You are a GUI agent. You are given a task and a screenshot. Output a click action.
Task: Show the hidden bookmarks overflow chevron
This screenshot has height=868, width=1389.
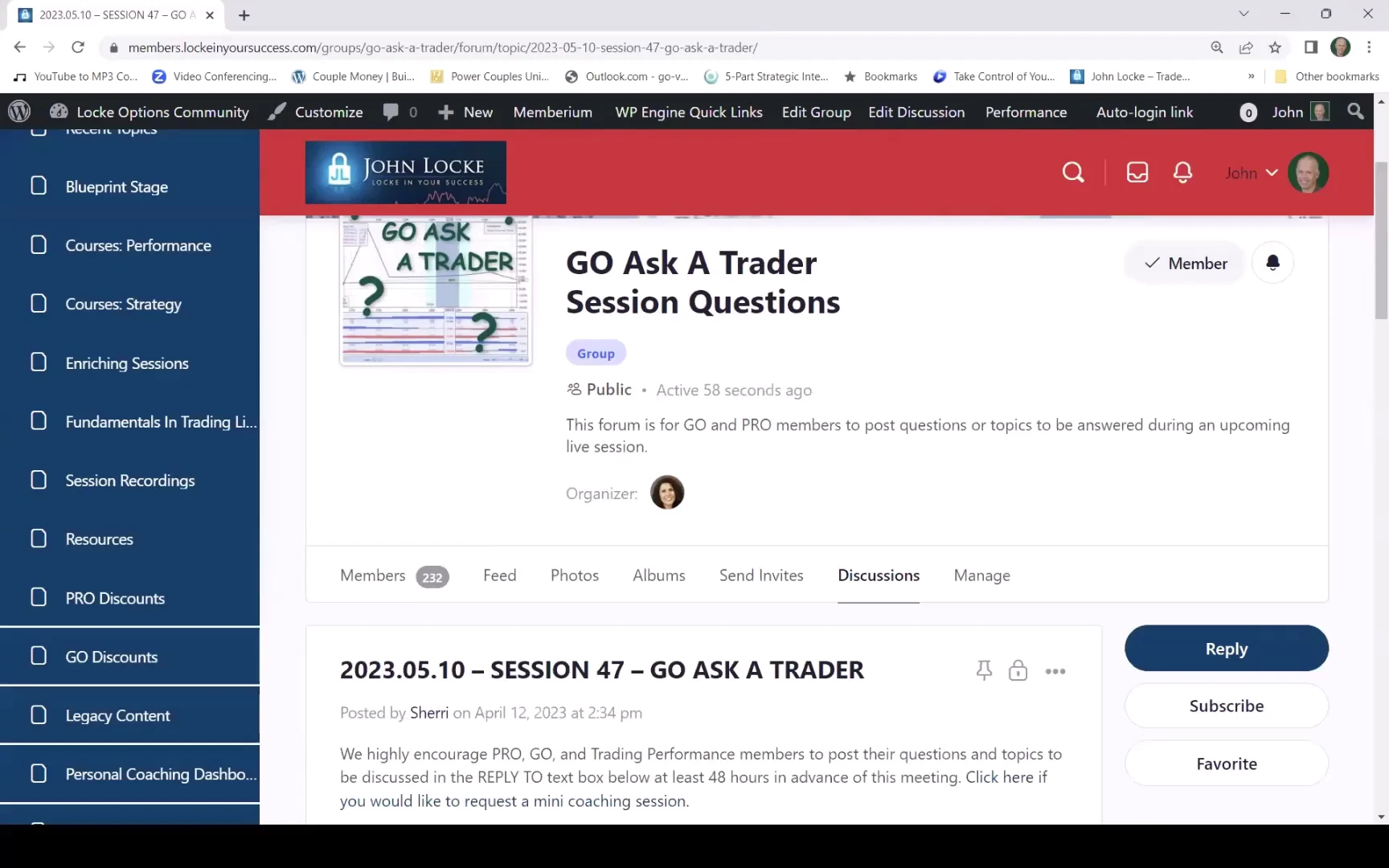click(1251, 76)
